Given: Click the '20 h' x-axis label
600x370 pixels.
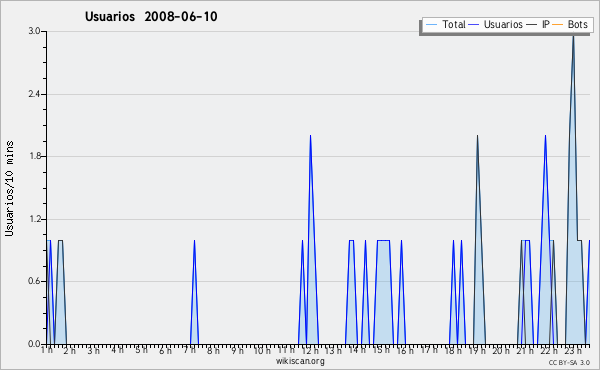Looking at the screenshot, I should 501,350.
